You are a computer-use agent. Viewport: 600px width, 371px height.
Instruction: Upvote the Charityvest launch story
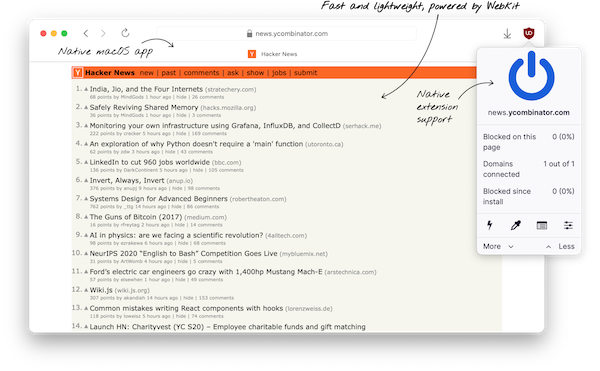tap(86, 327)
